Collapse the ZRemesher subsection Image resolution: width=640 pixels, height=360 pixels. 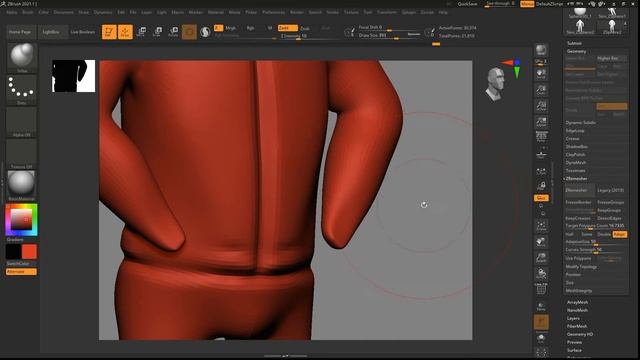coord(577,179)
